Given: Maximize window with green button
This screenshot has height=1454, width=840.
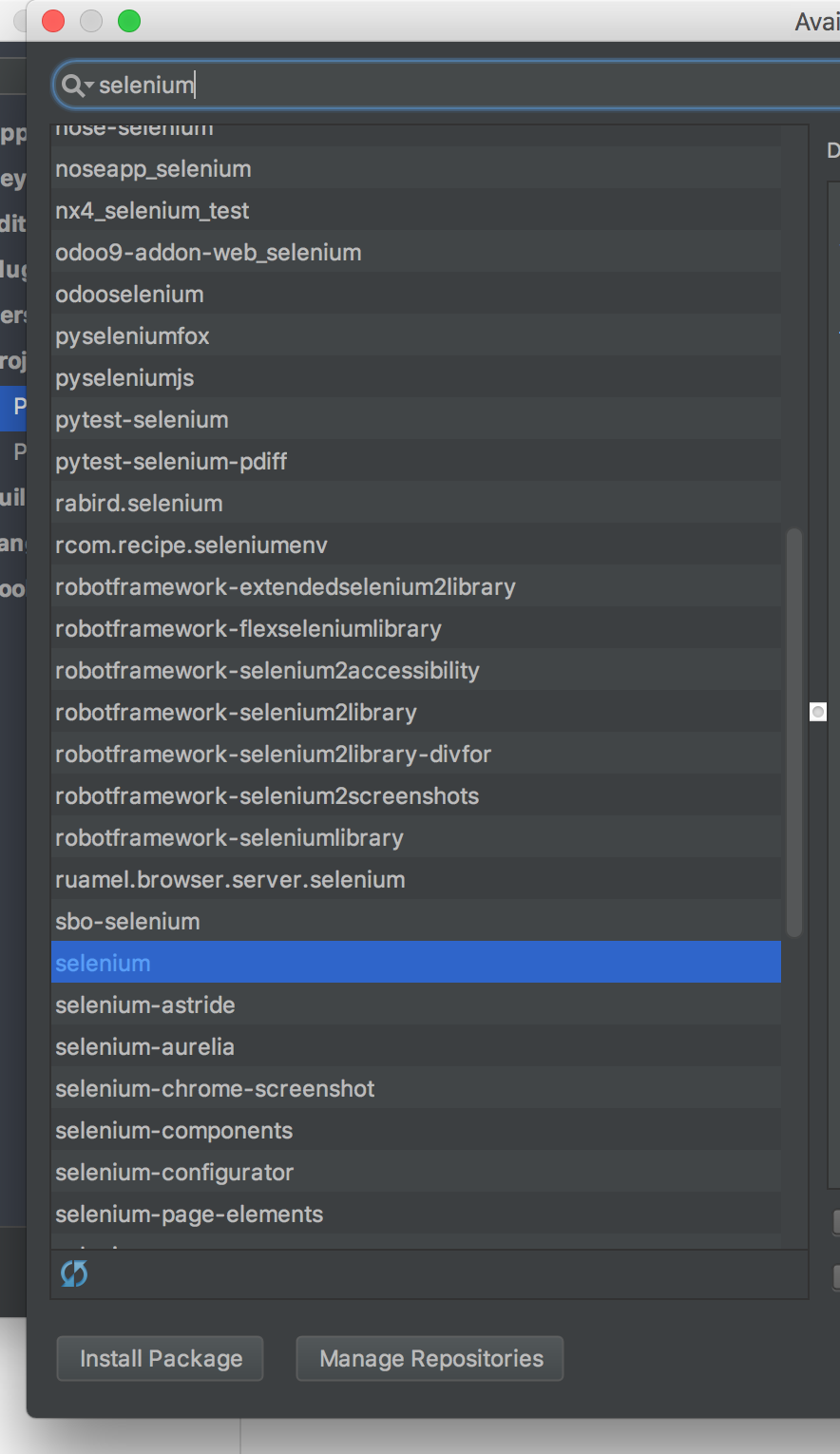Looking at the screenshot, I should (129, 21).
